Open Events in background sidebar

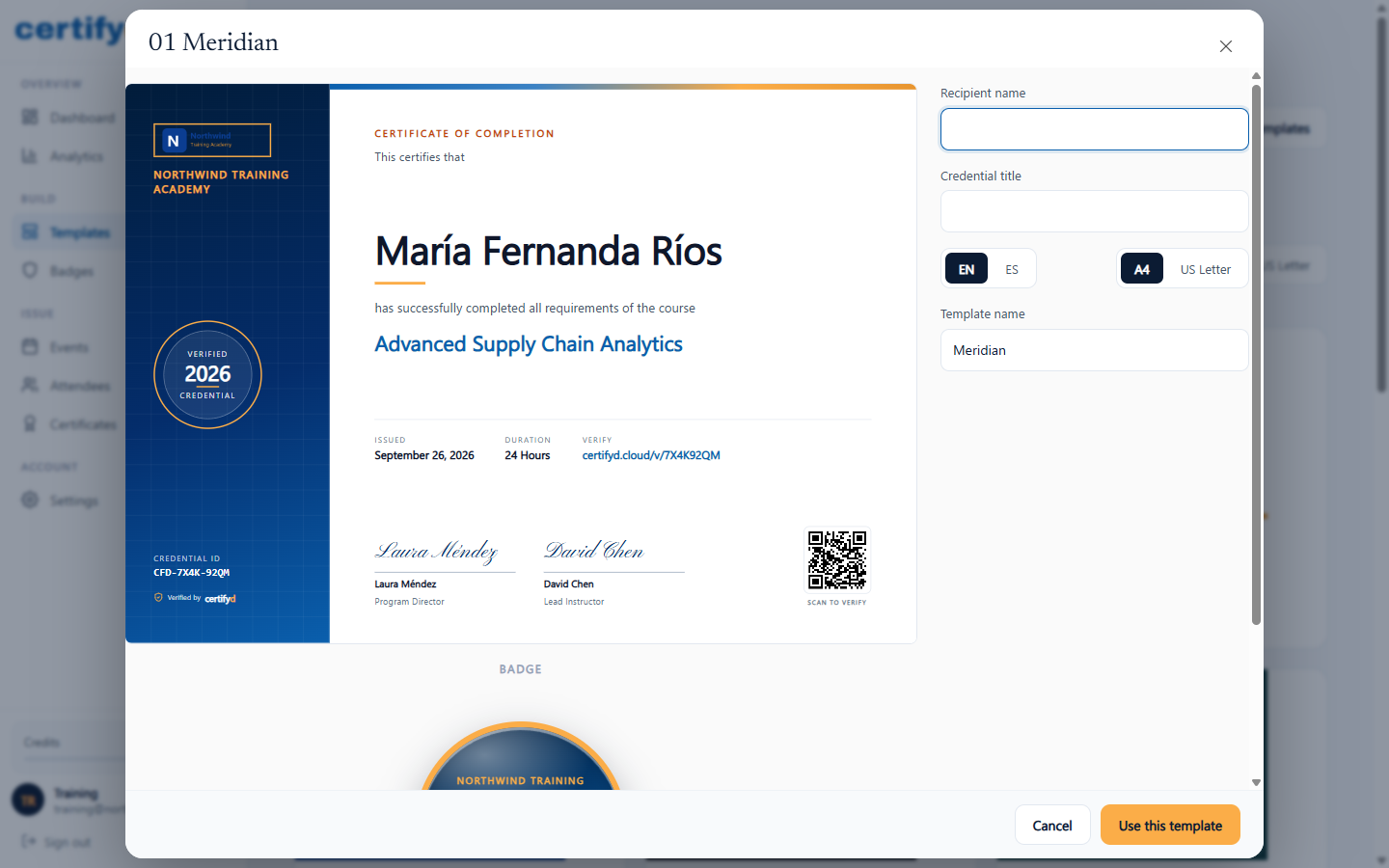(x=68, y=347)
